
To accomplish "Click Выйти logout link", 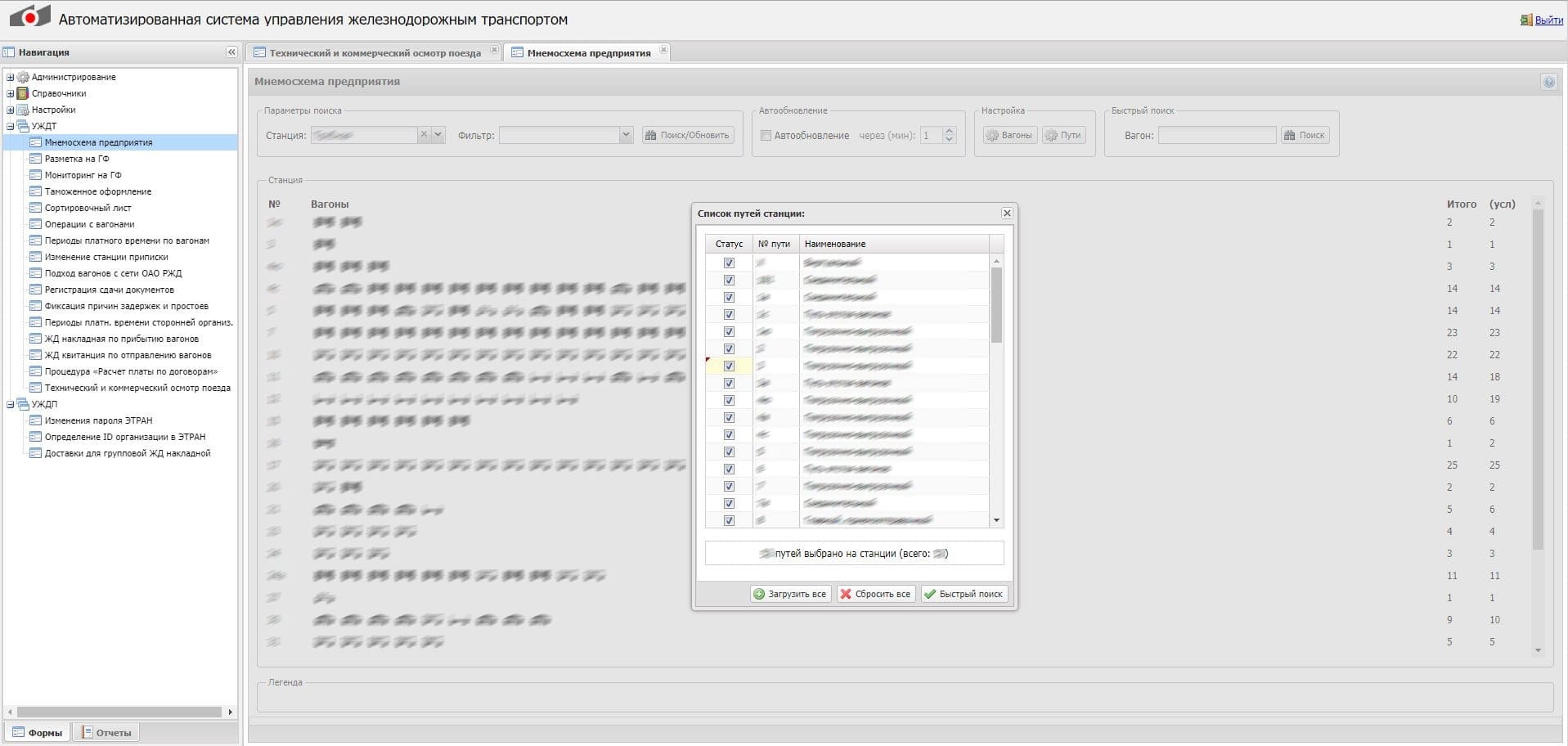I will coord(1548,20).
